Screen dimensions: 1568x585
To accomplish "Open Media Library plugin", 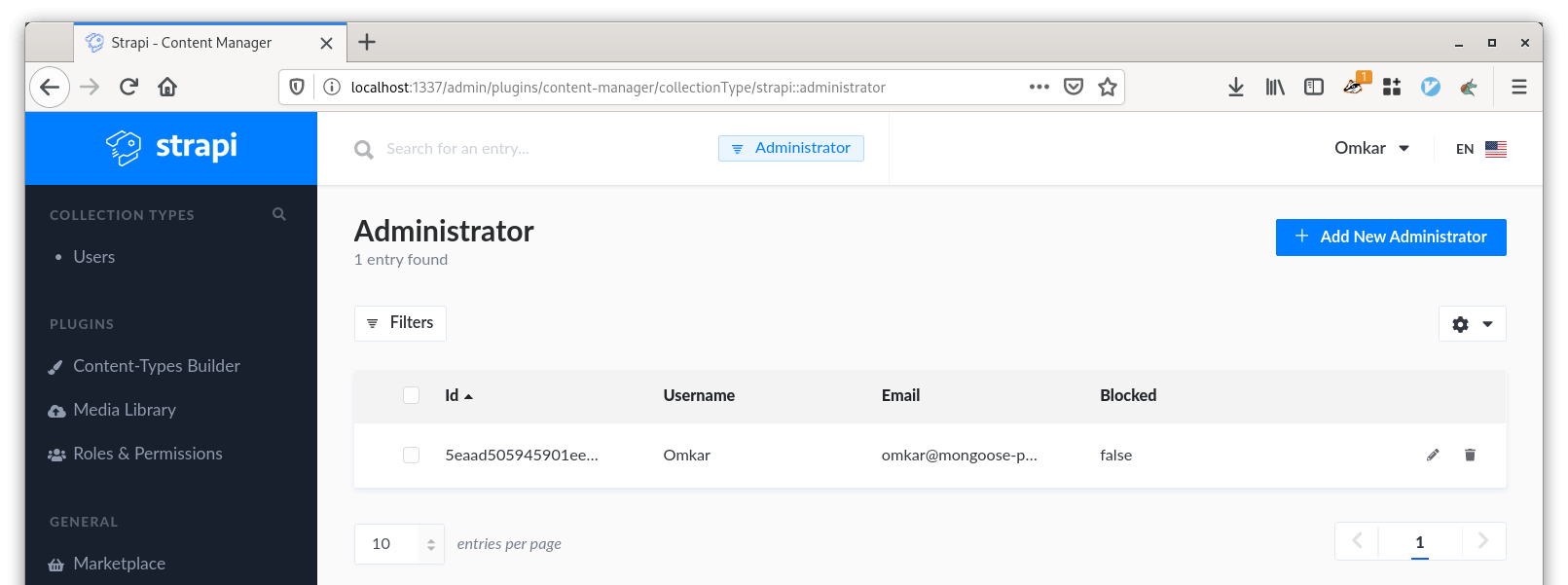I will [125, 410].
